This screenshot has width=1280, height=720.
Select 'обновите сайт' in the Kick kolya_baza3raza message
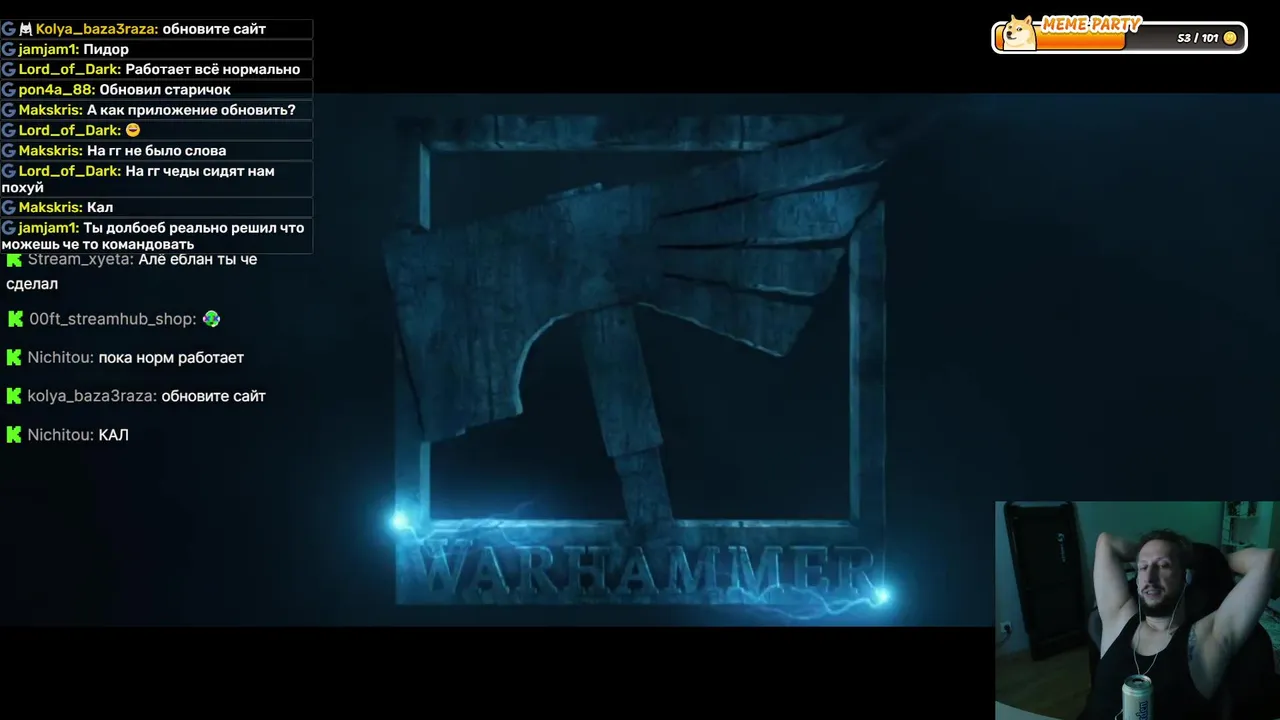pyautogui.click(x=213, y=396)
